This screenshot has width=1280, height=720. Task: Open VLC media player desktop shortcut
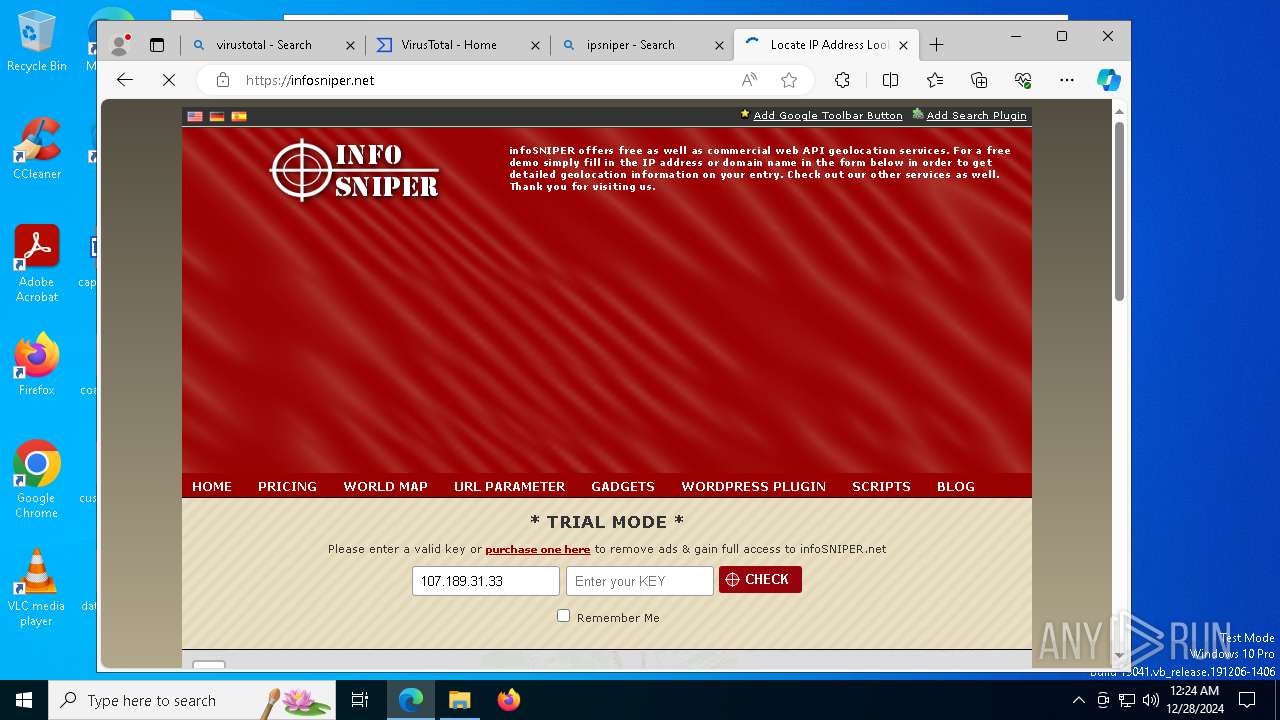click(36, 587)
